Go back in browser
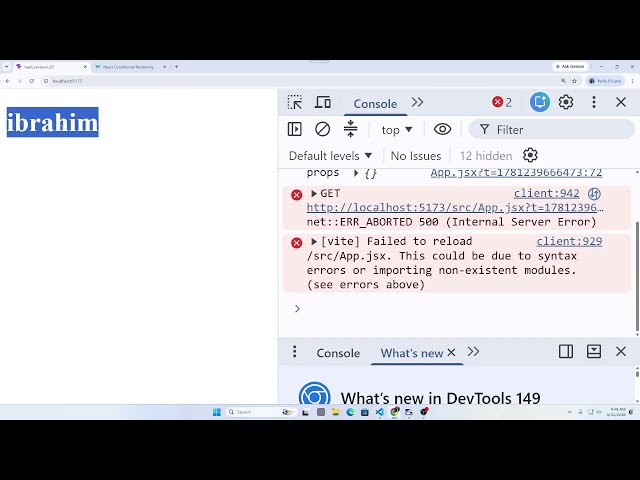Image resolution: width=640 pixels, height=480 pixels. point(8,81)
